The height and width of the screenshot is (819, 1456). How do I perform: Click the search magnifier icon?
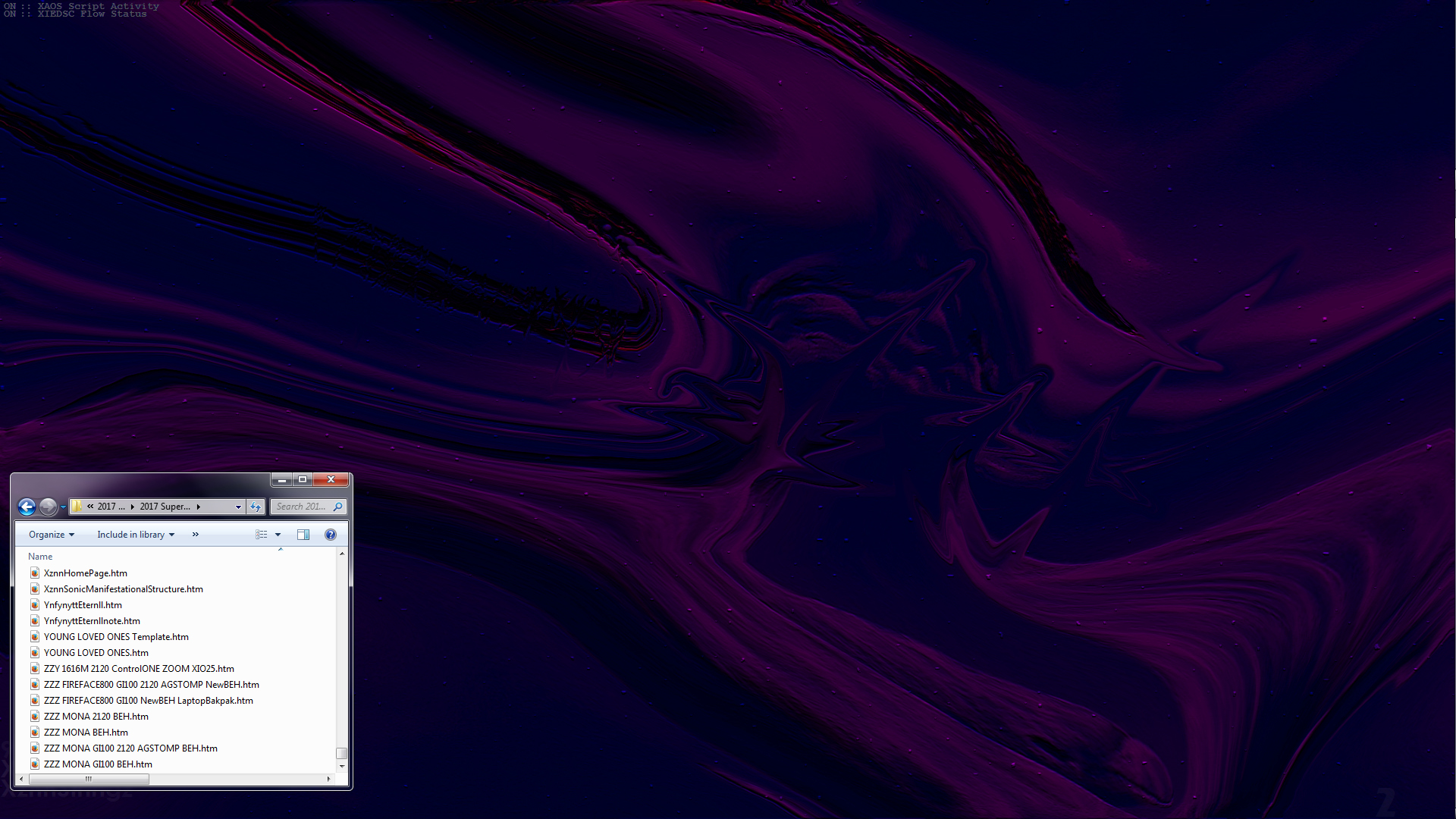click(338, 507)
